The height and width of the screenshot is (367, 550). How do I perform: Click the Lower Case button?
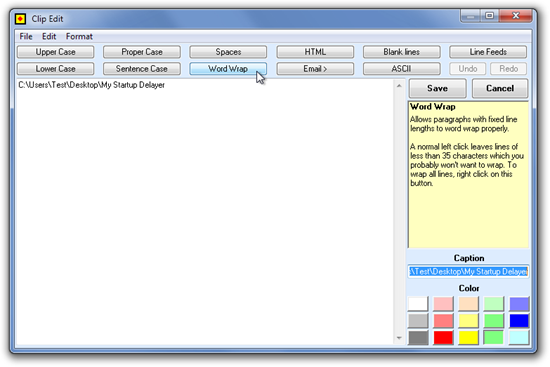pyautogui.click(x=55, y=69)
